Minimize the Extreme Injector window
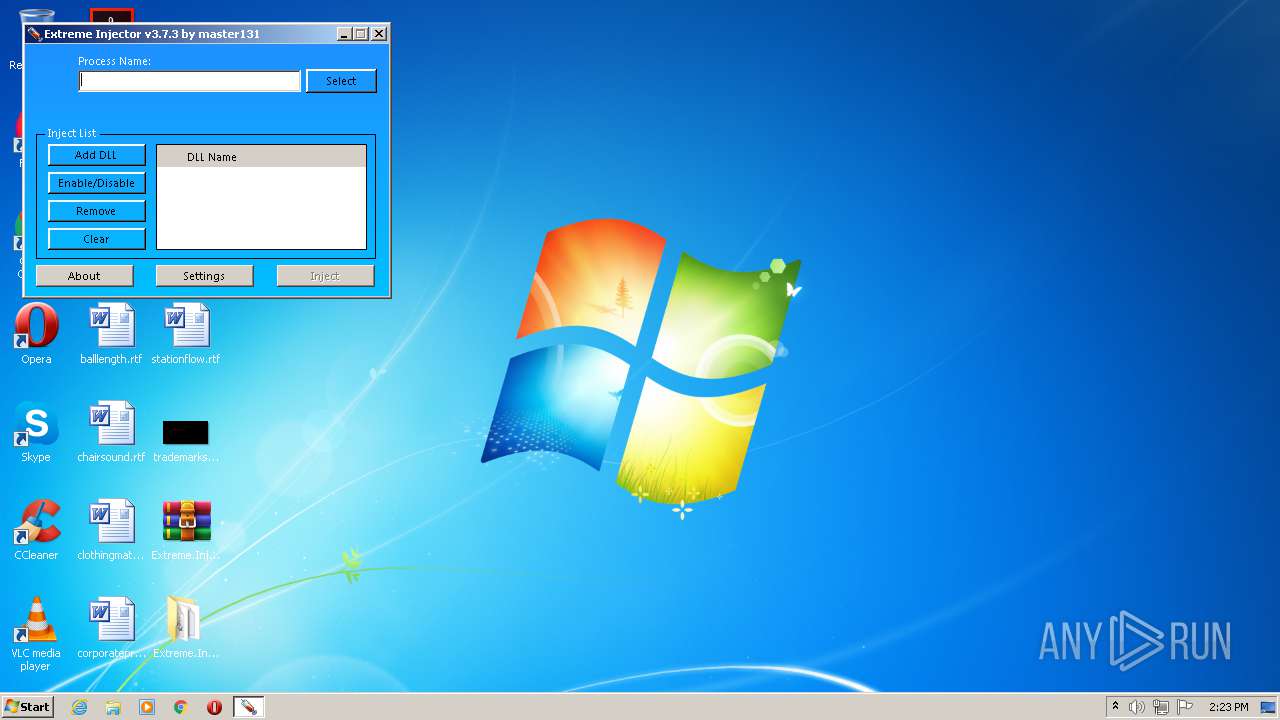This screenshot has width=1280, height=720. [x=344, y=34]
